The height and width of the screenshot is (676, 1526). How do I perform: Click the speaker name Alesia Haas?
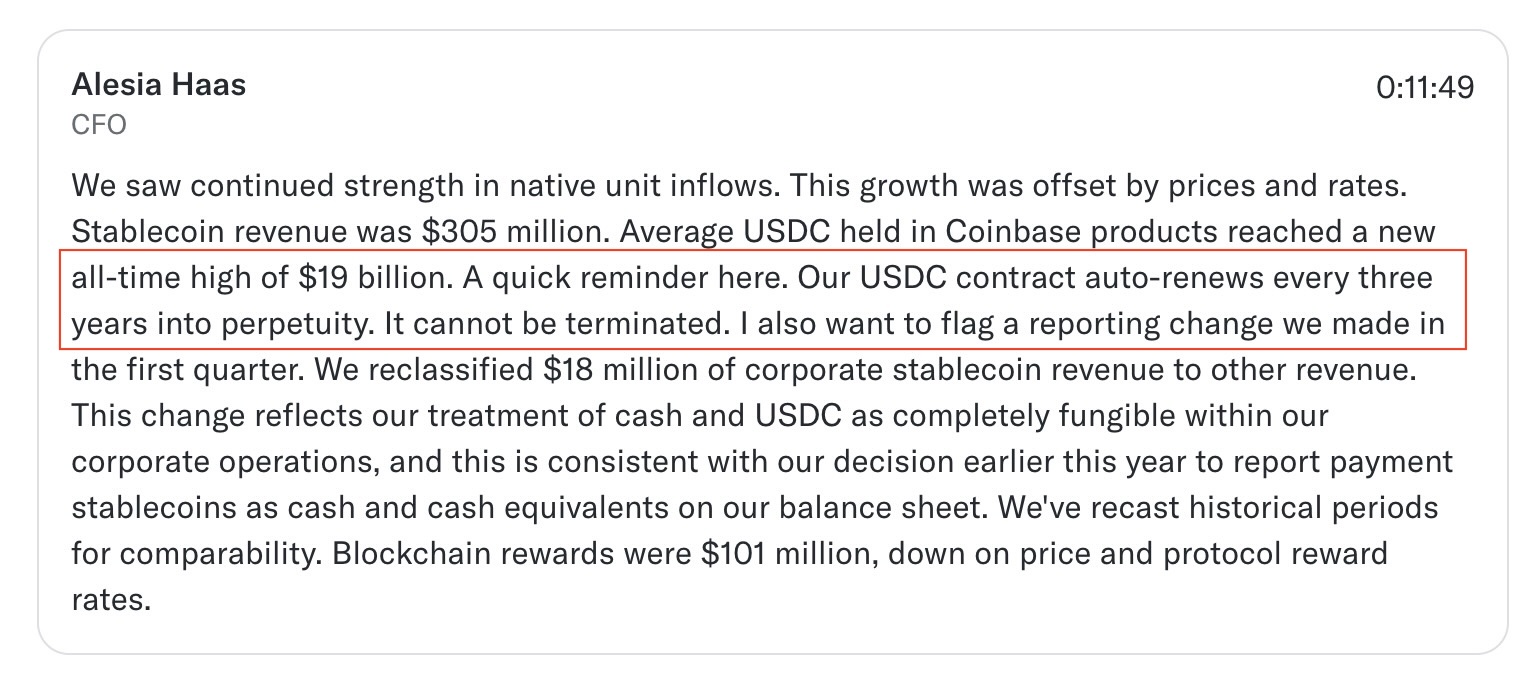click(159, 85)
